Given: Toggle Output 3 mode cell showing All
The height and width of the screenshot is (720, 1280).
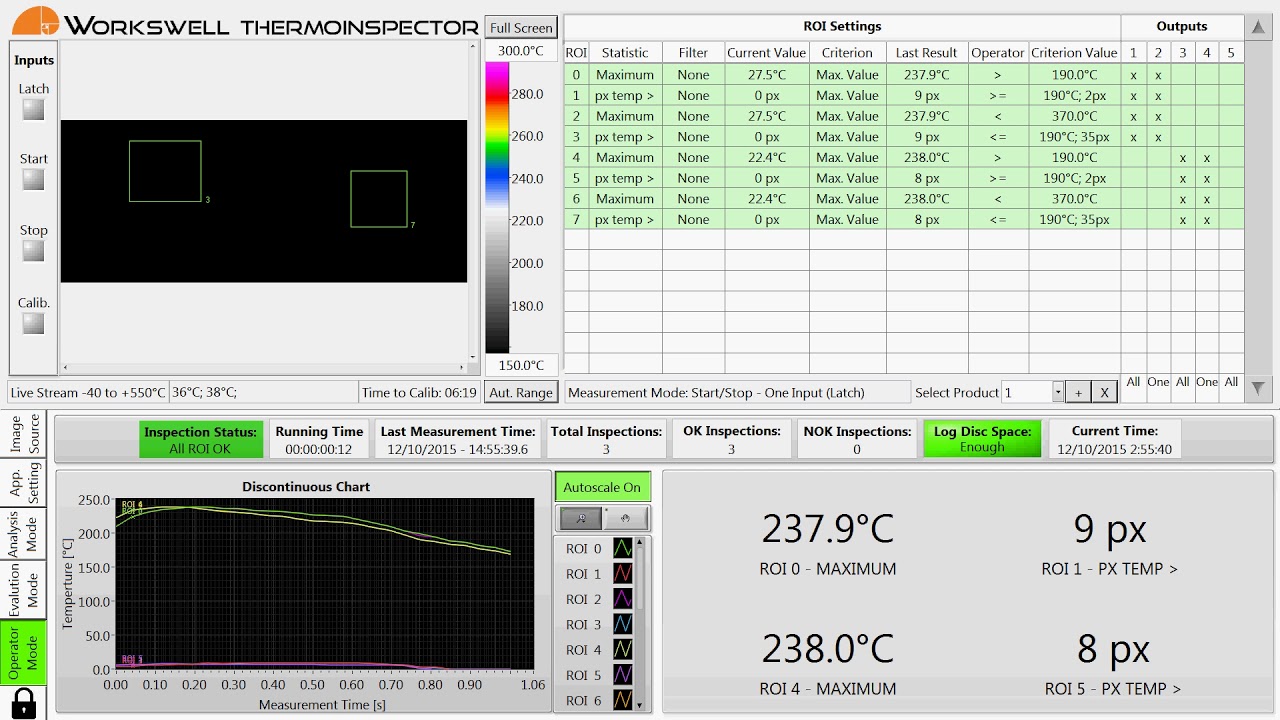Looking at the screenshot, I should (1183, 382).
